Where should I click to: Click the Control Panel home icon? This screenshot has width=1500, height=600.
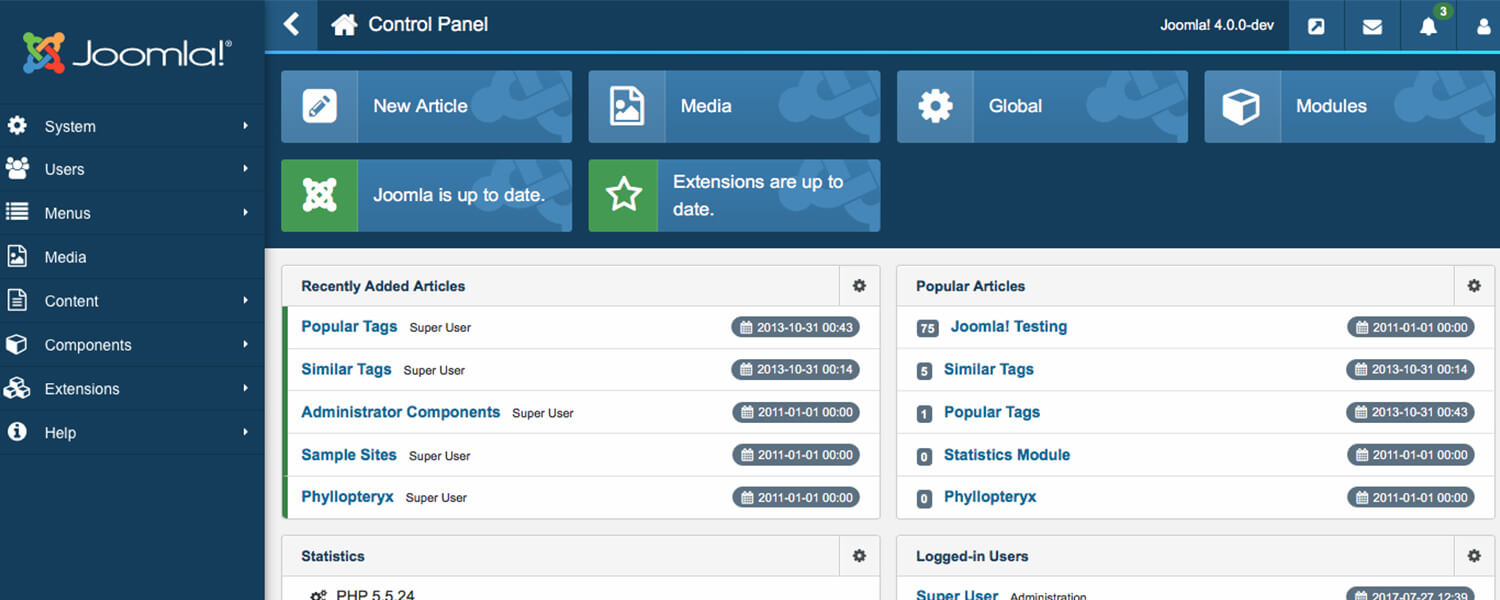[344, 24]
